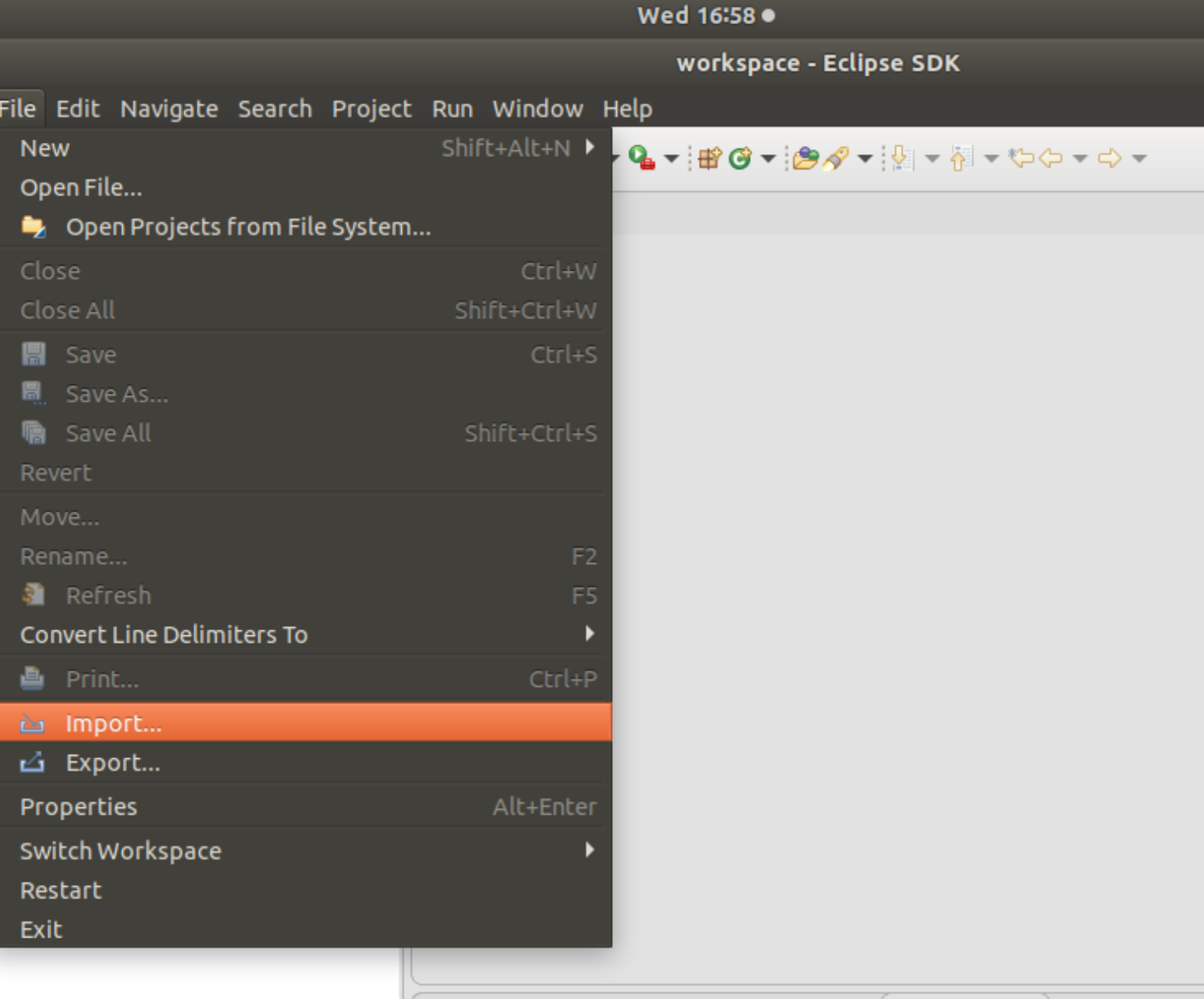Click the Run External Tools icon

pyautogui.click(x=642, y=157)
